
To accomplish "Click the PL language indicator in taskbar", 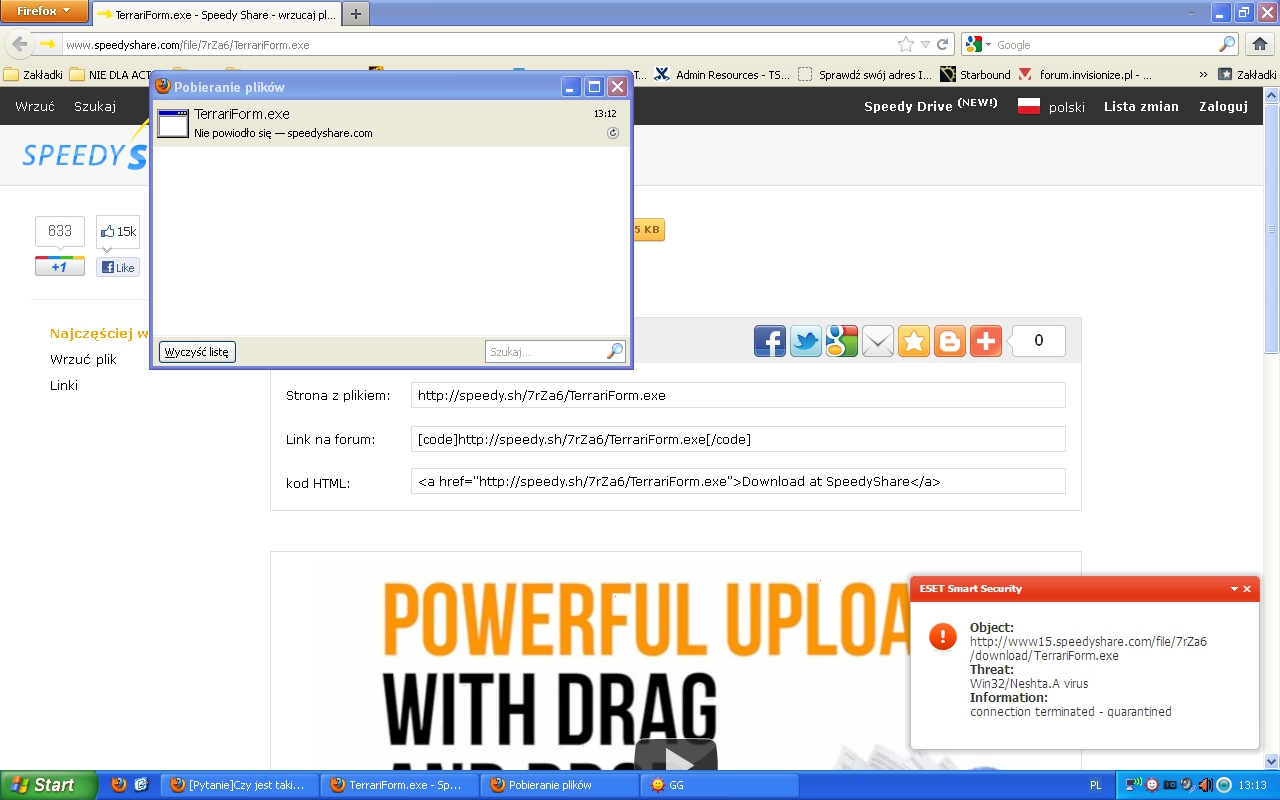I will (1095, 785).
